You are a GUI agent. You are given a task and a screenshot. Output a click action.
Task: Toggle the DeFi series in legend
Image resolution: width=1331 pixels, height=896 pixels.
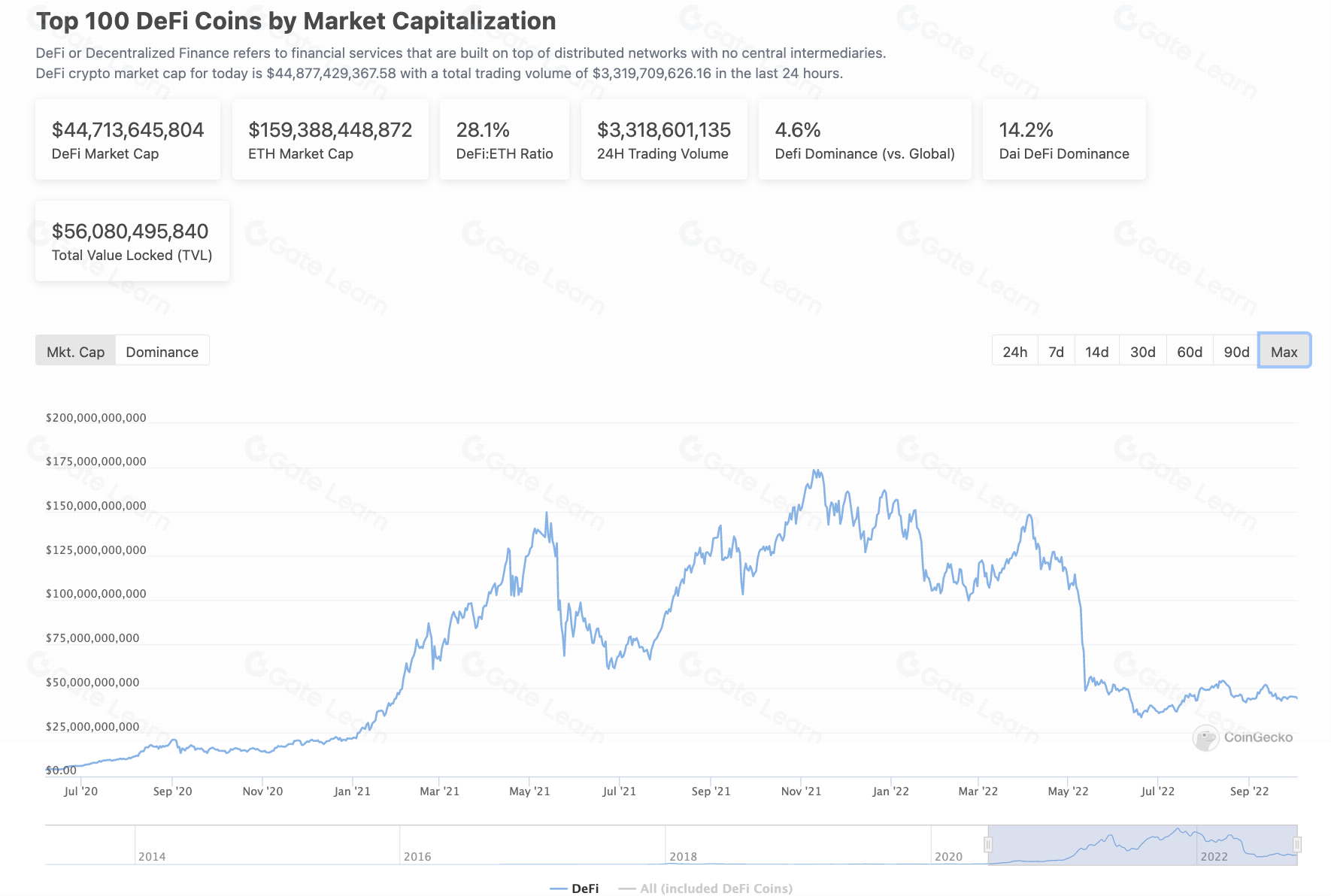pos(575,888)
